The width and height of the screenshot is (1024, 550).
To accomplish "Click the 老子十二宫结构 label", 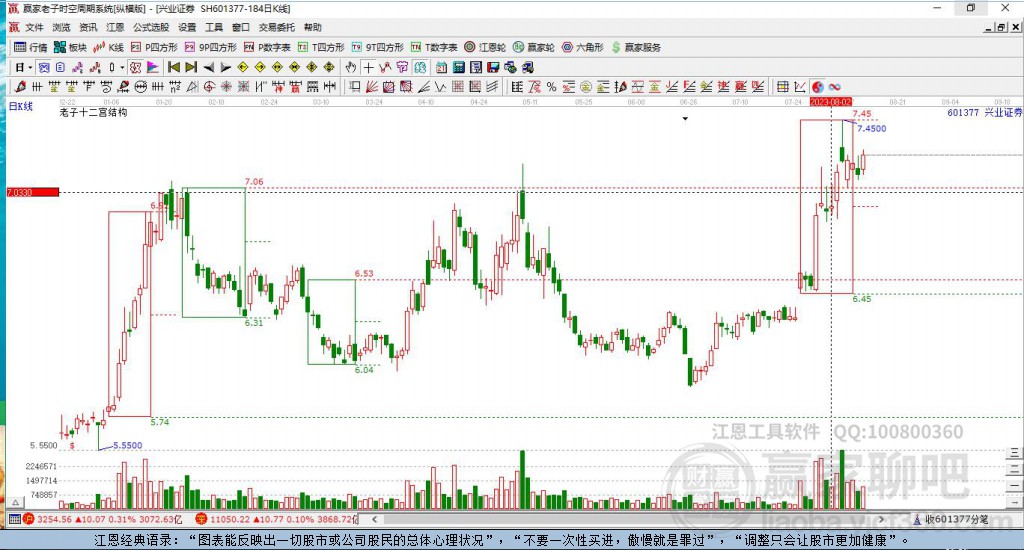I will [x=93, y=112].
